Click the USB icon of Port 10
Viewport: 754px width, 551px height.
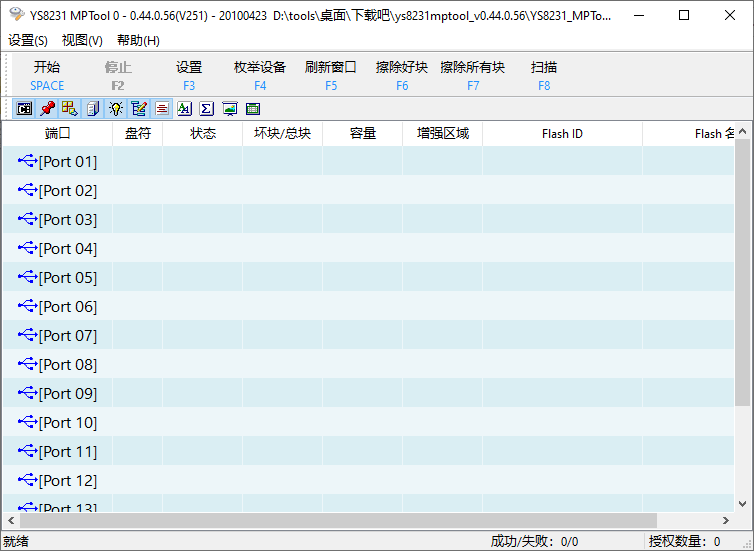pyautogui.click(x=28, y=422)
